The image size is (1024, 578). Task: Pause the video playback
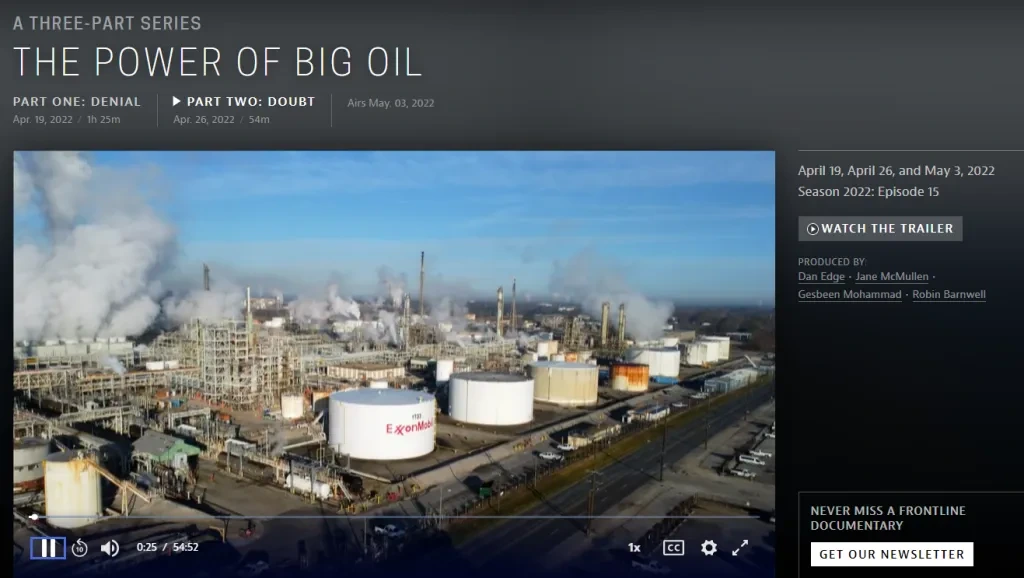point(47,548)
